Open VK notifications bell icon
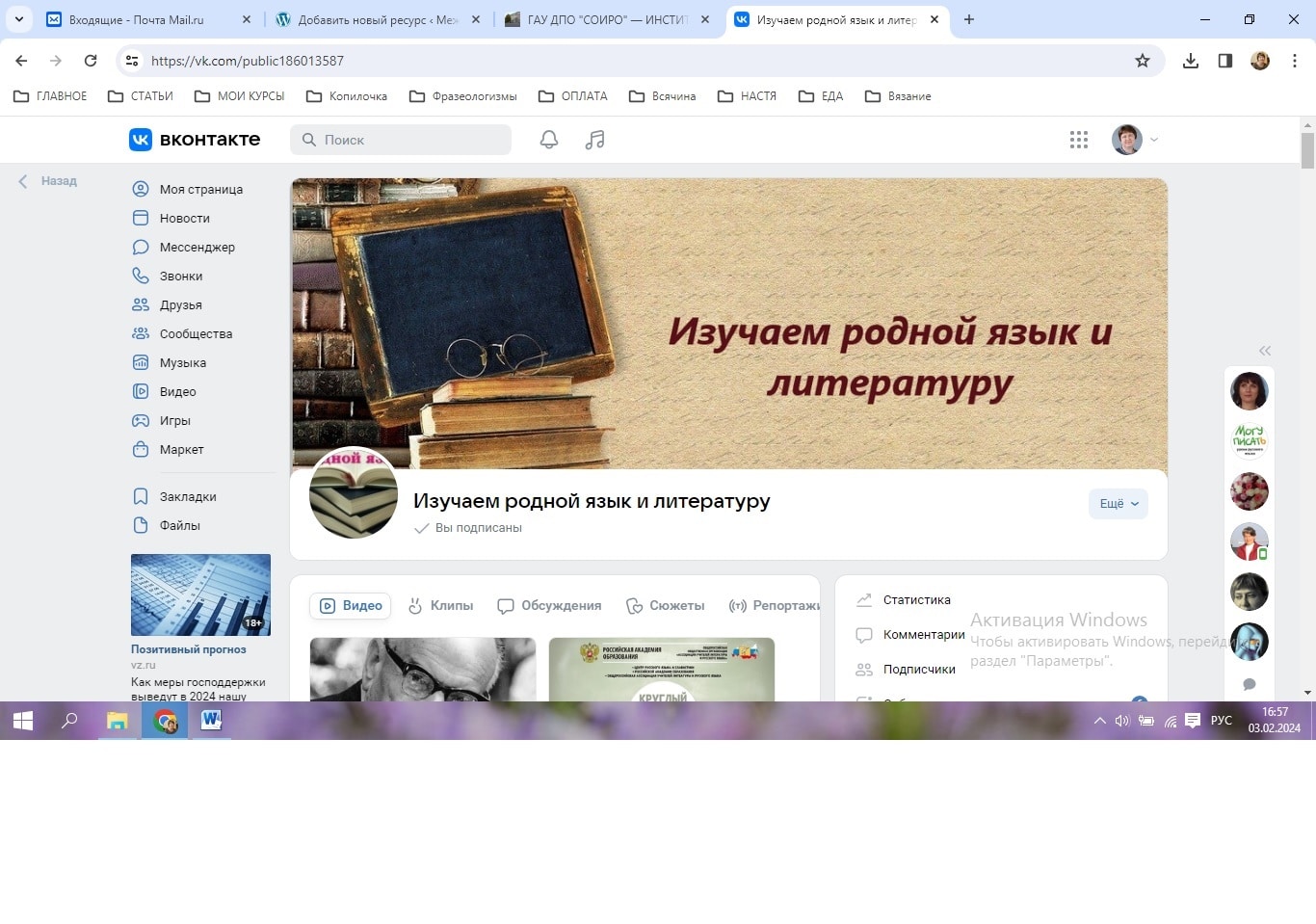1316x924 pixels. tap(548, 140)
